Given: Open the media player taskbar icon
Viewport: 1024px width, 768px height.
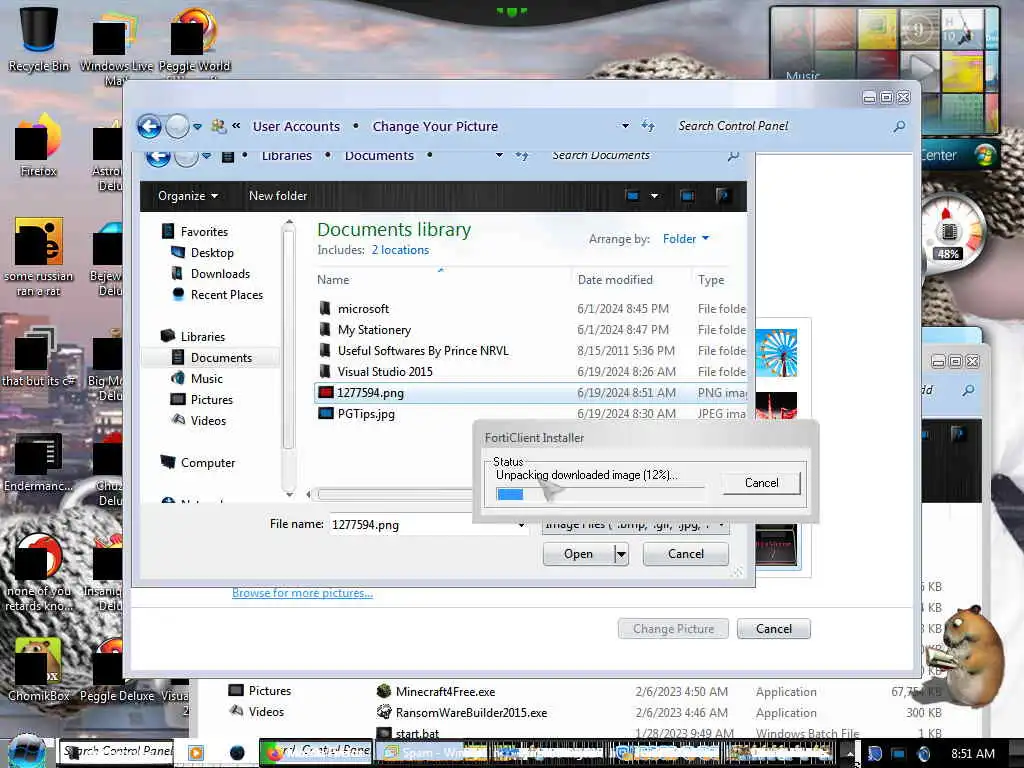Looking at the screenshot, I should click(x=195, y=752).
